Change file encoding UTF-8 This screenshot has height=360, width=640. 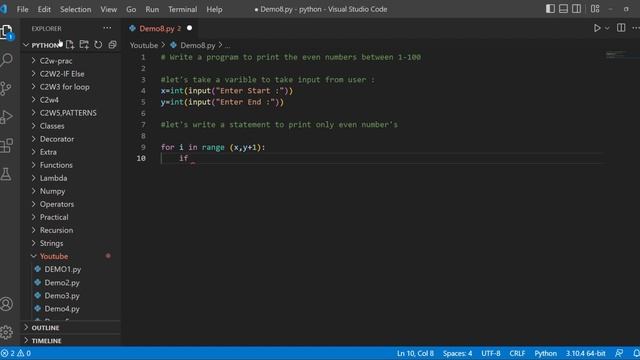(491, 353)
